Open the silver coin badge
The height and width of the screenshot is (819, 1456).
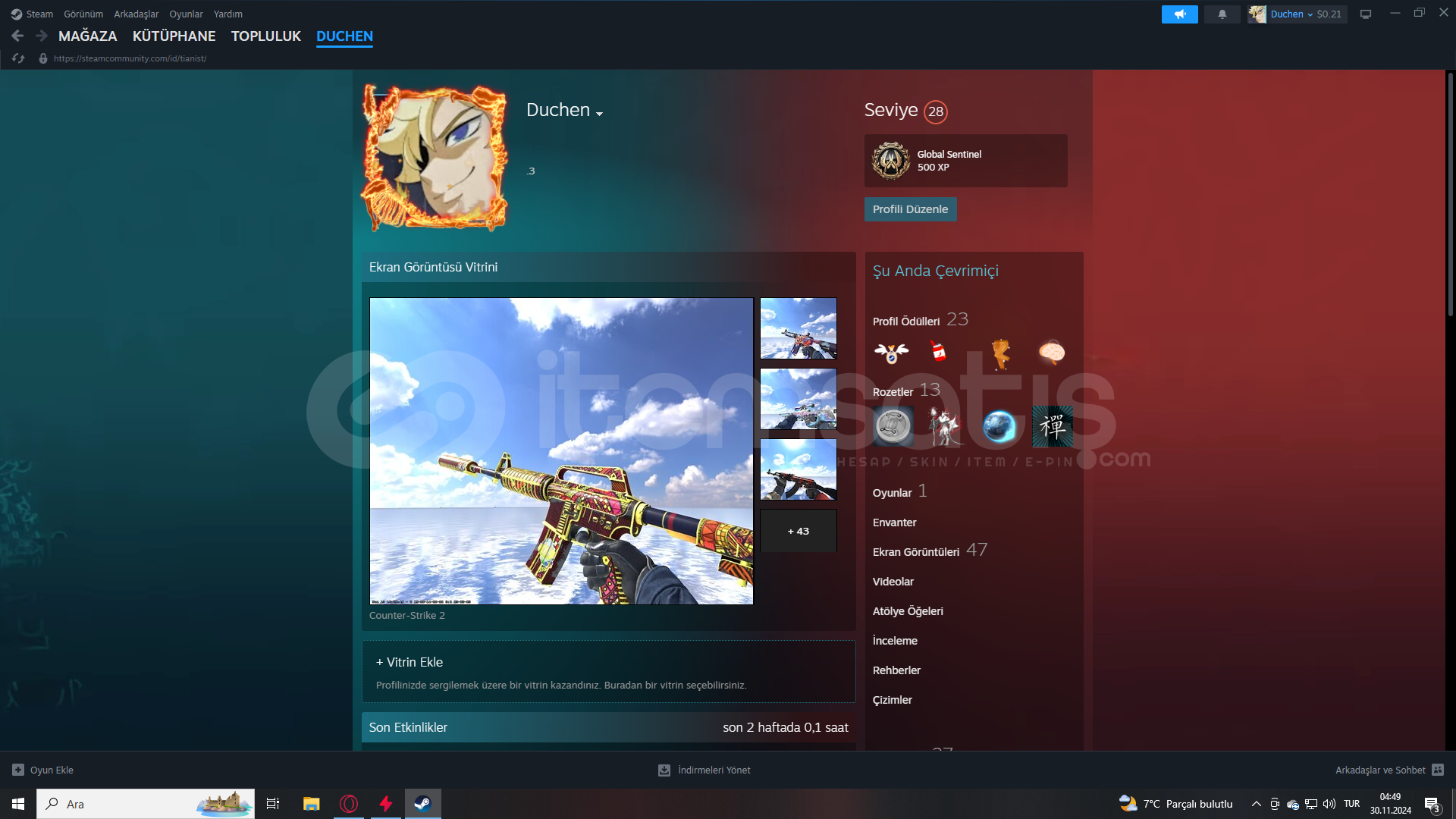[x=893, y=426]
